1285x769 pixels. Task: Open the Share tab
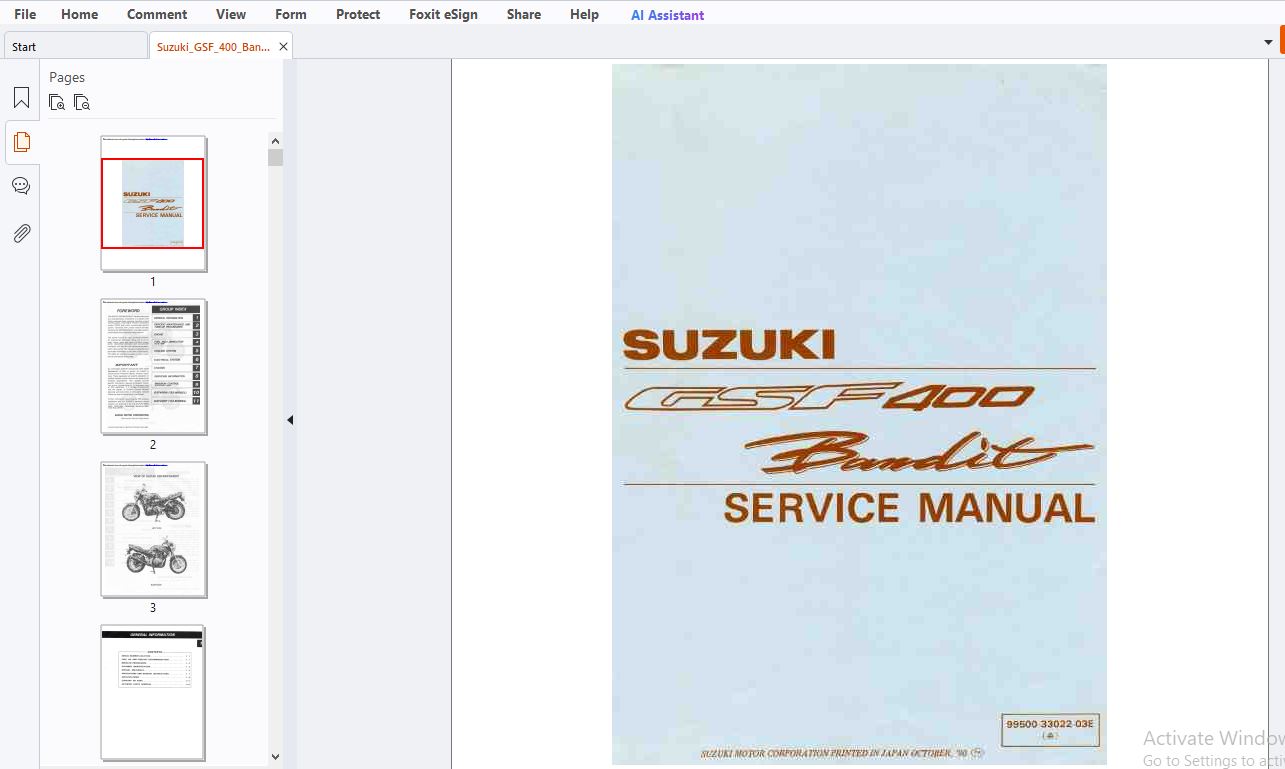524,14
